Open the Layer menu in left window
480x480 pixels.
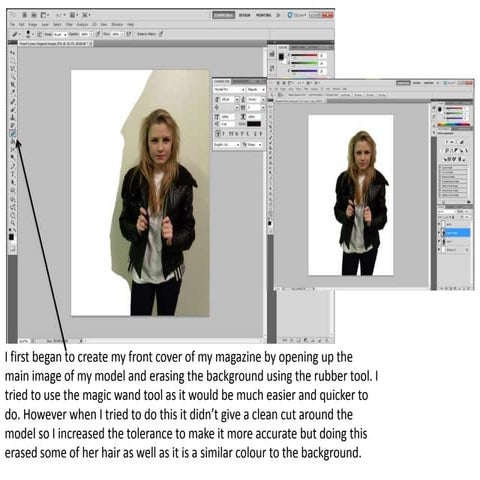coord(45,25)
